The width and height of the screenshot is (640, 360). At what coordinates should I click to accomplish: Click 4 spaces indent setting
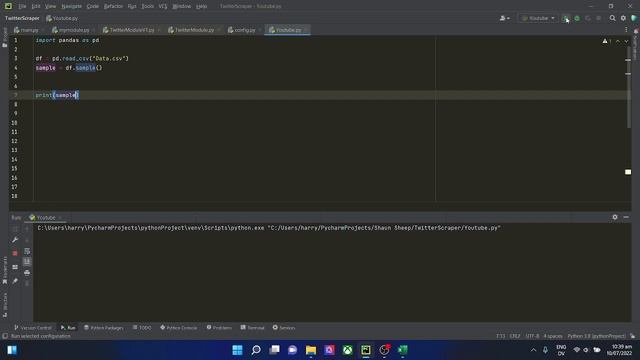553,336
